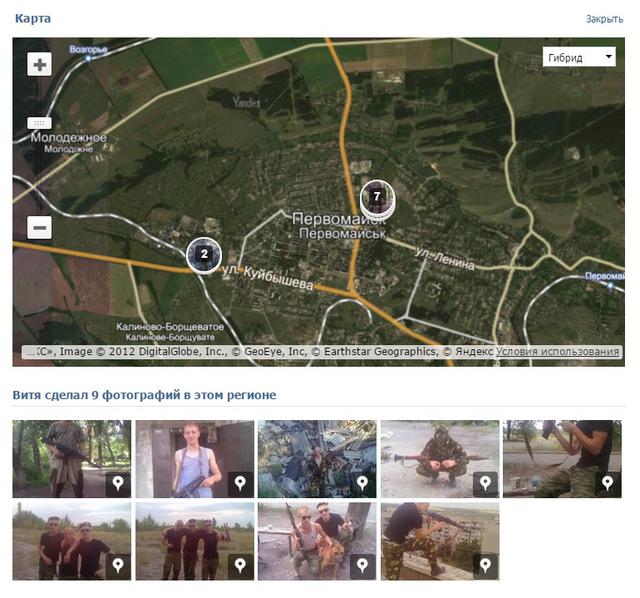
Task: Click the ул. Куйбышева street label
Action: pyautogui.click(x=268, y=278)
